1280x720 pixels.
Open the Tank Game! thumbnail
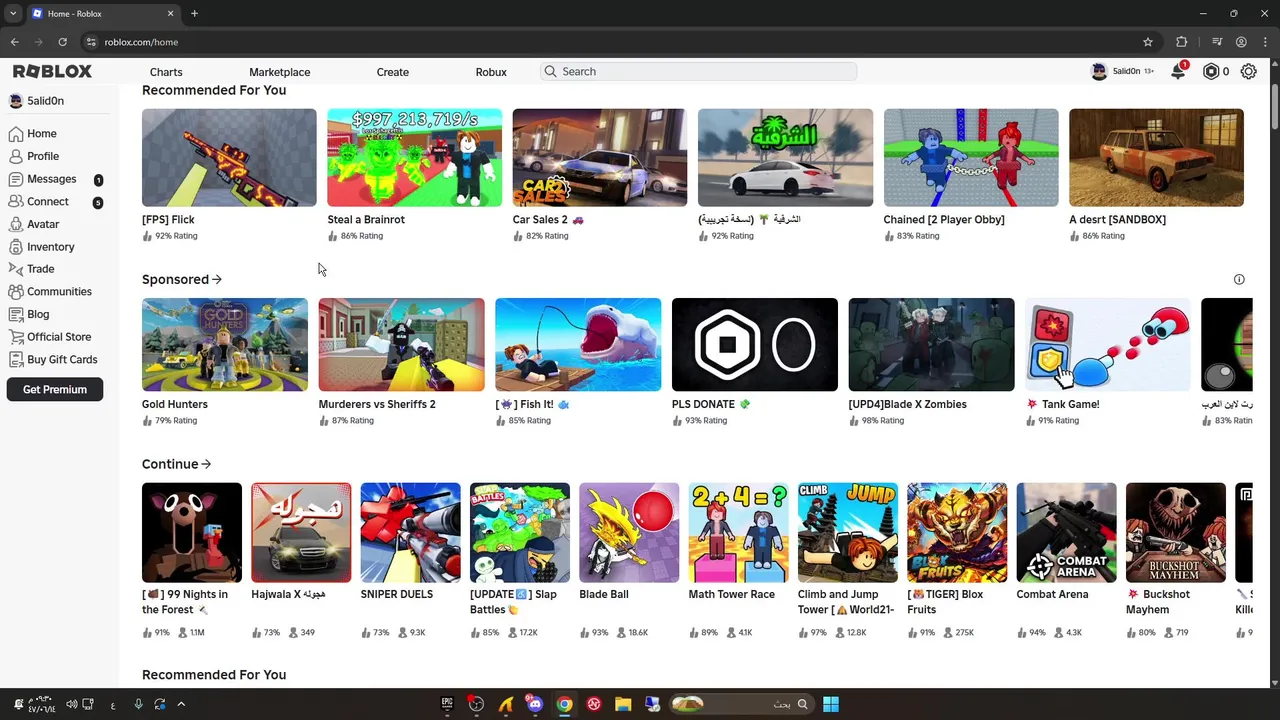coord(1108,345)
